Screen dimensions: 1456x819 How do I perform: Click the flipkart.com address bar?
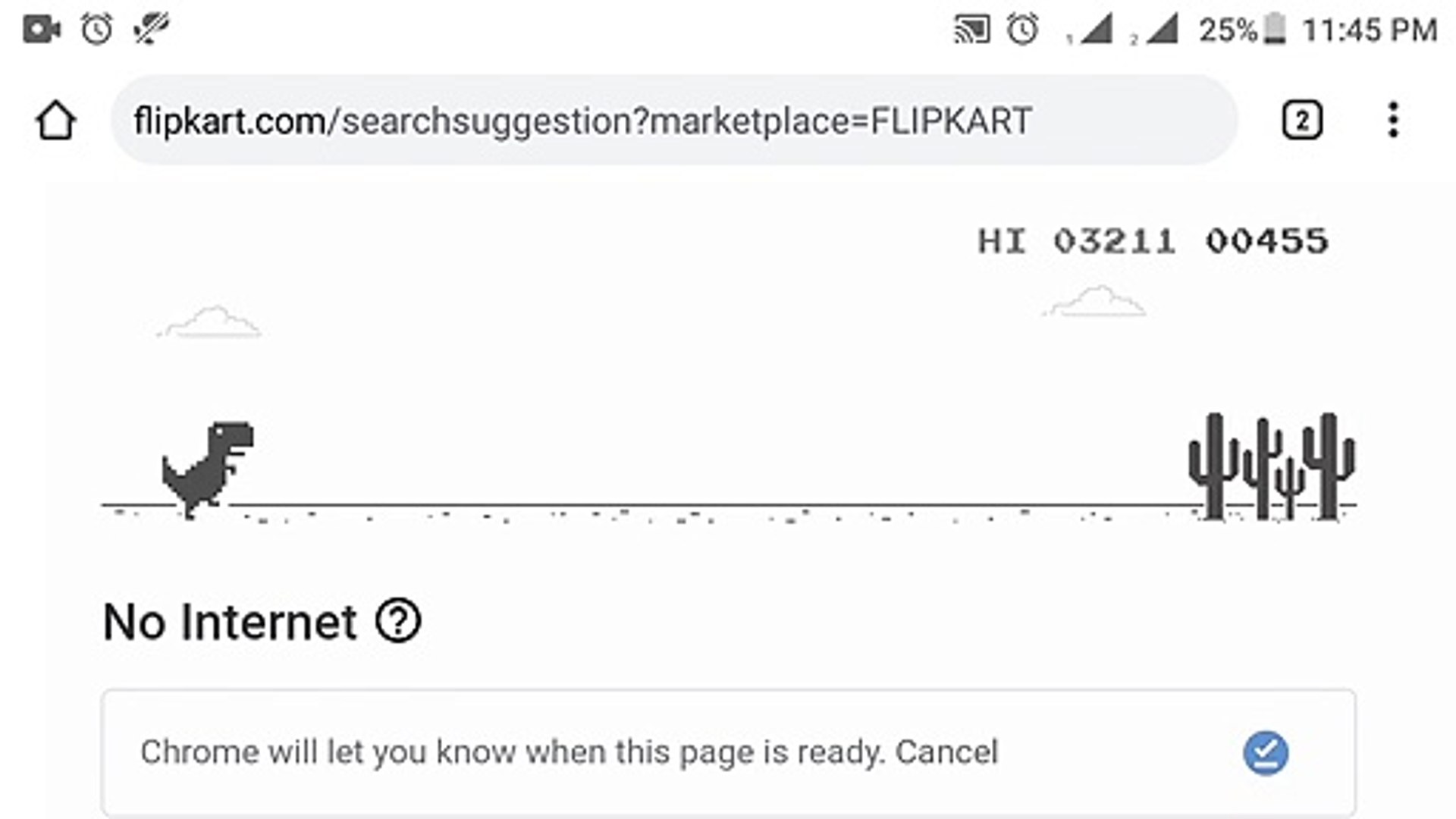click(x=674, y=121)
